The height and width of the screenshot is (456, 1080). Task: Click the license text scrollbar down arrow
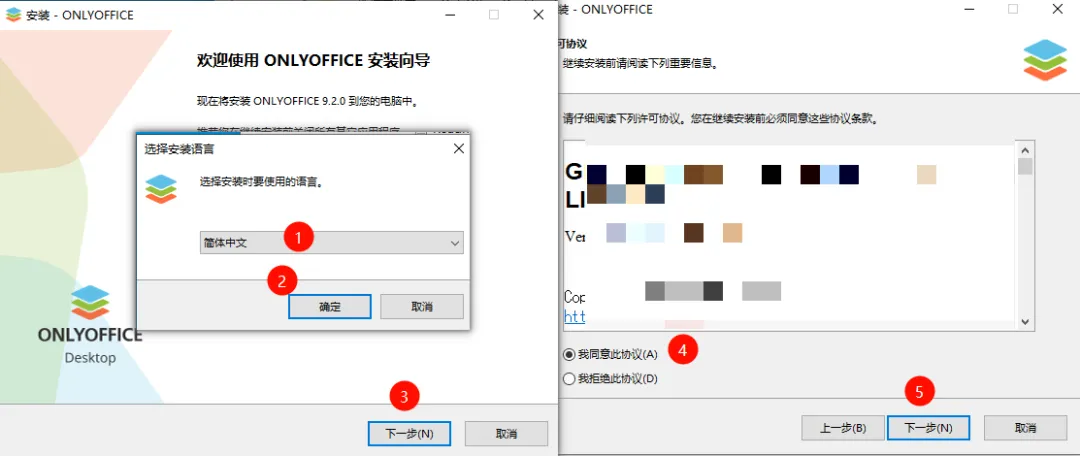[x=1025, y=322]
